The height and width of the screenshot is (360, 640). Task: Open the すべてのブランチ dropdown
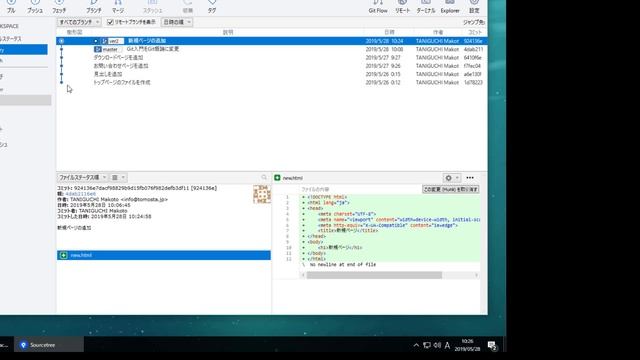click(x=78, y=22)
